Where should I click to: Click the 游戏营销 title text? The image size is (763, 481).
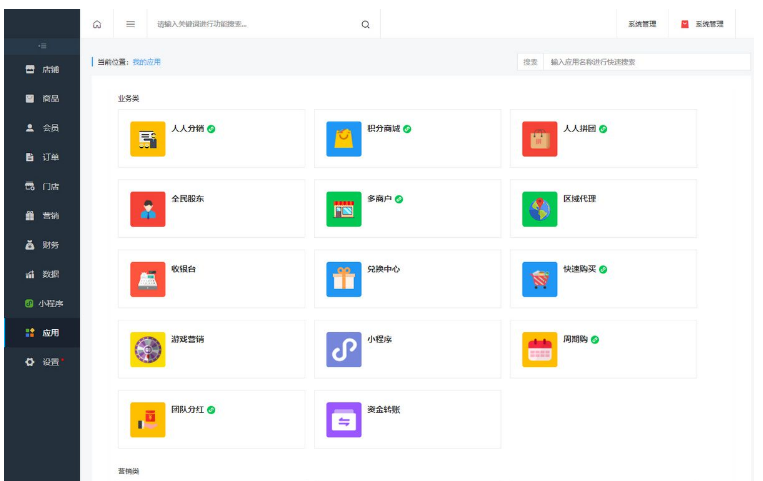(x=187, y=339)
